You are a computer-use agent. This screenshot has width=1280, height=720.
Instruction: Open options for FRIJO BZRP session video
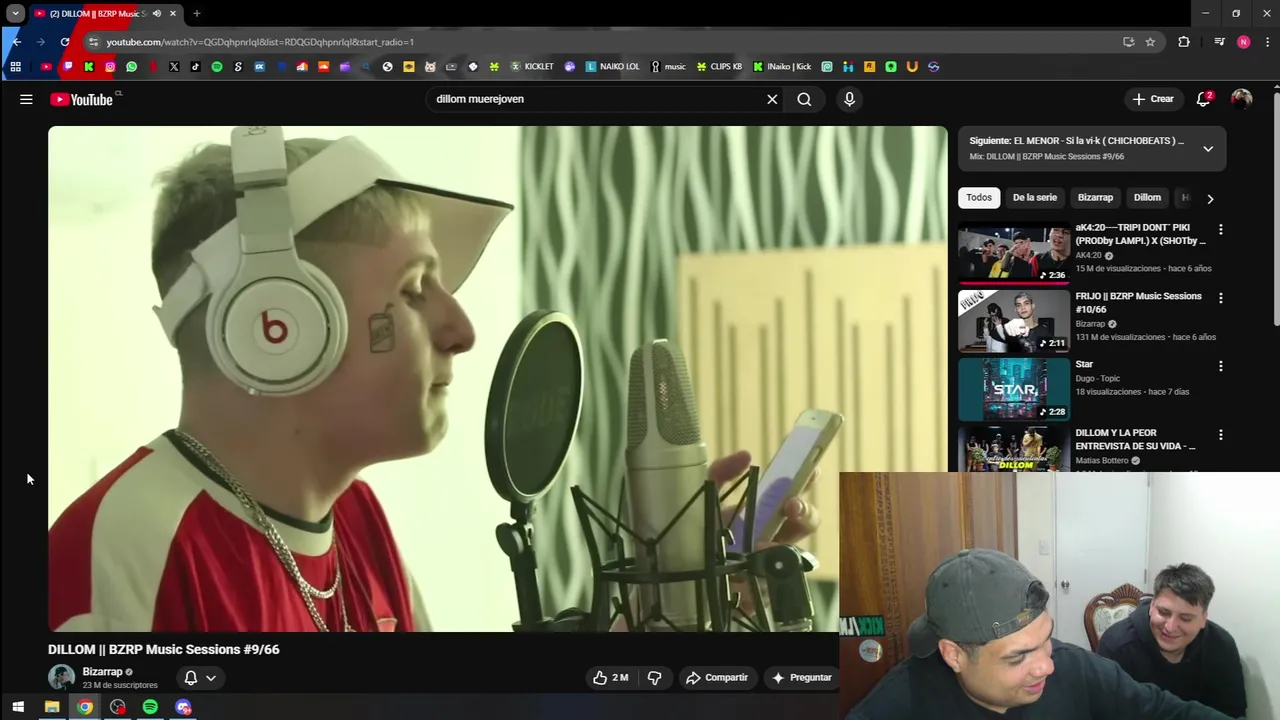[x=1220, y=298]
